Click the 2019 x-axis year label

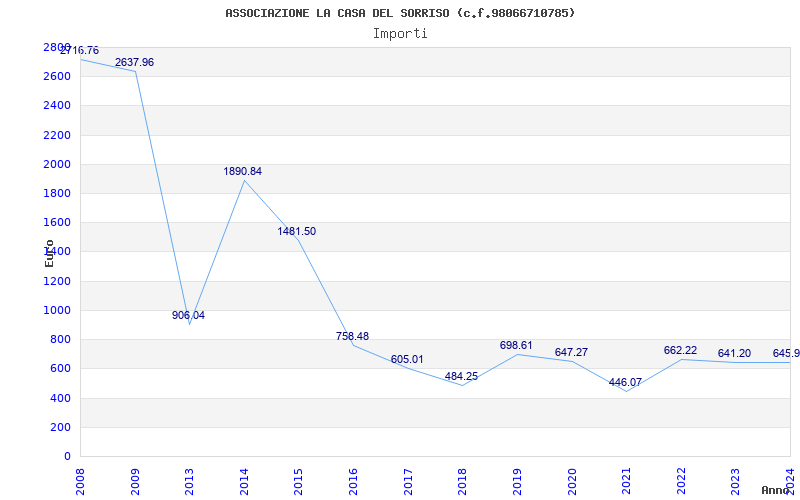(517, 481)
